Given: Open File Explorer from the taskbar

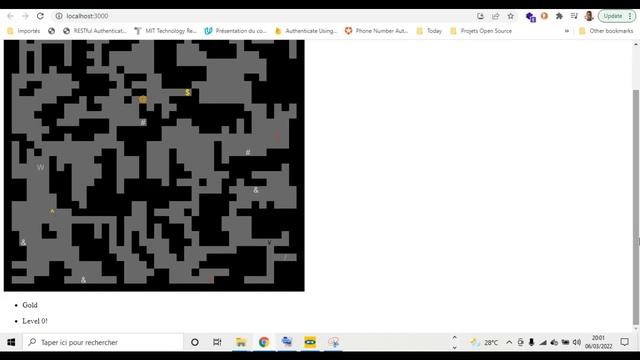Looking at the screenshot, I should click(x=241, y=342).
